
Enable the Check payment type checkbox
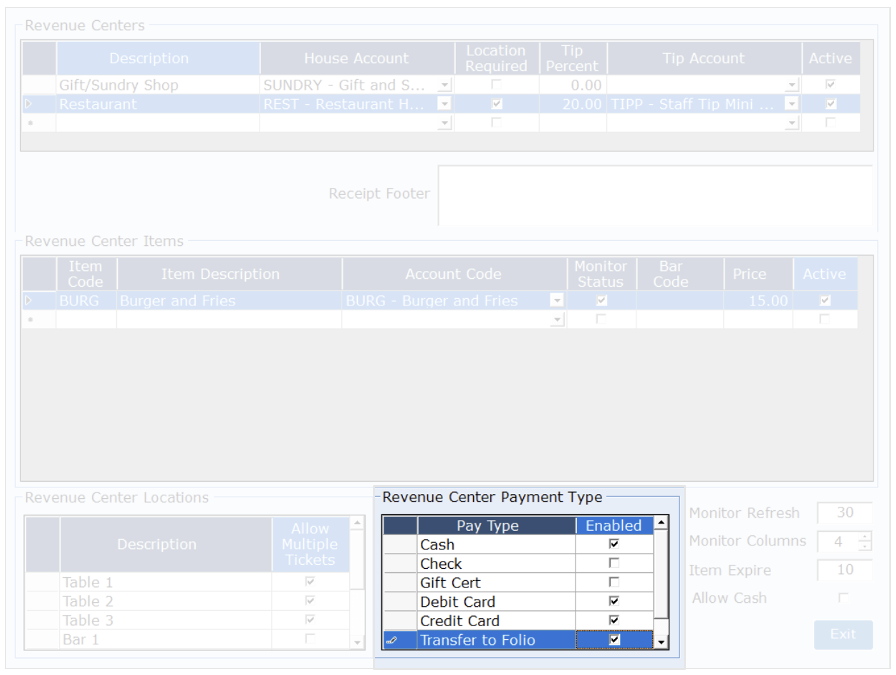pyautogui.click(x=614, y=564)
